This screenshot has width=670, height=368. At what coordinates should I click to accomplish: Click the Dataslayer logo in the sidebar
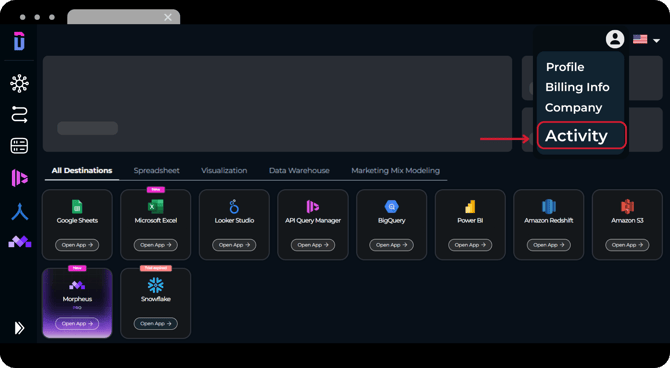pyautogui.click(x=19, y=41)
